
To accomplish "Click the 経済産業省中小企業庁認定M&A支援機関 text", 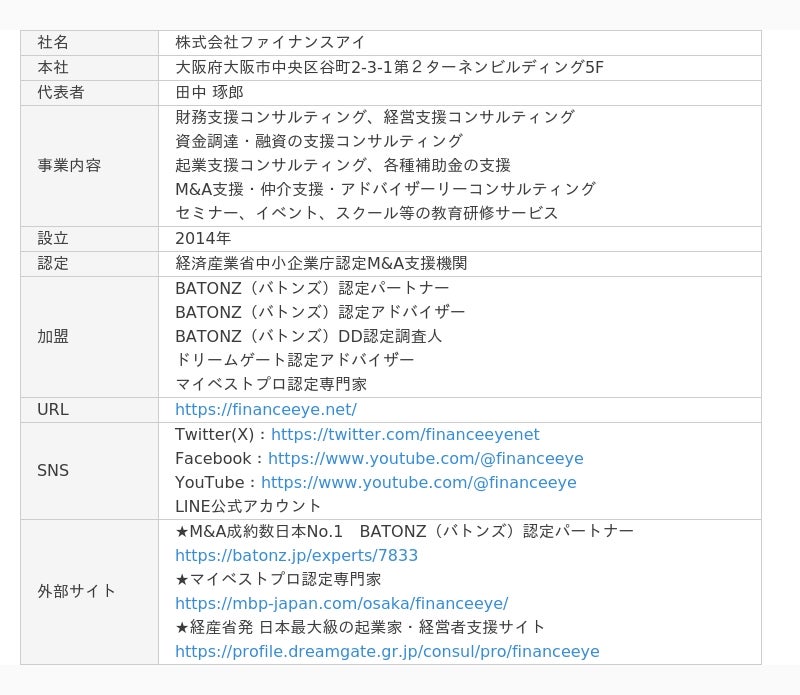I will coord(321,263).
